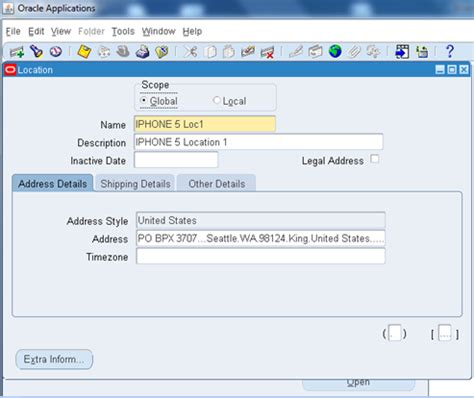Click the Show Navigator toolbar icon

click(56, 52)
